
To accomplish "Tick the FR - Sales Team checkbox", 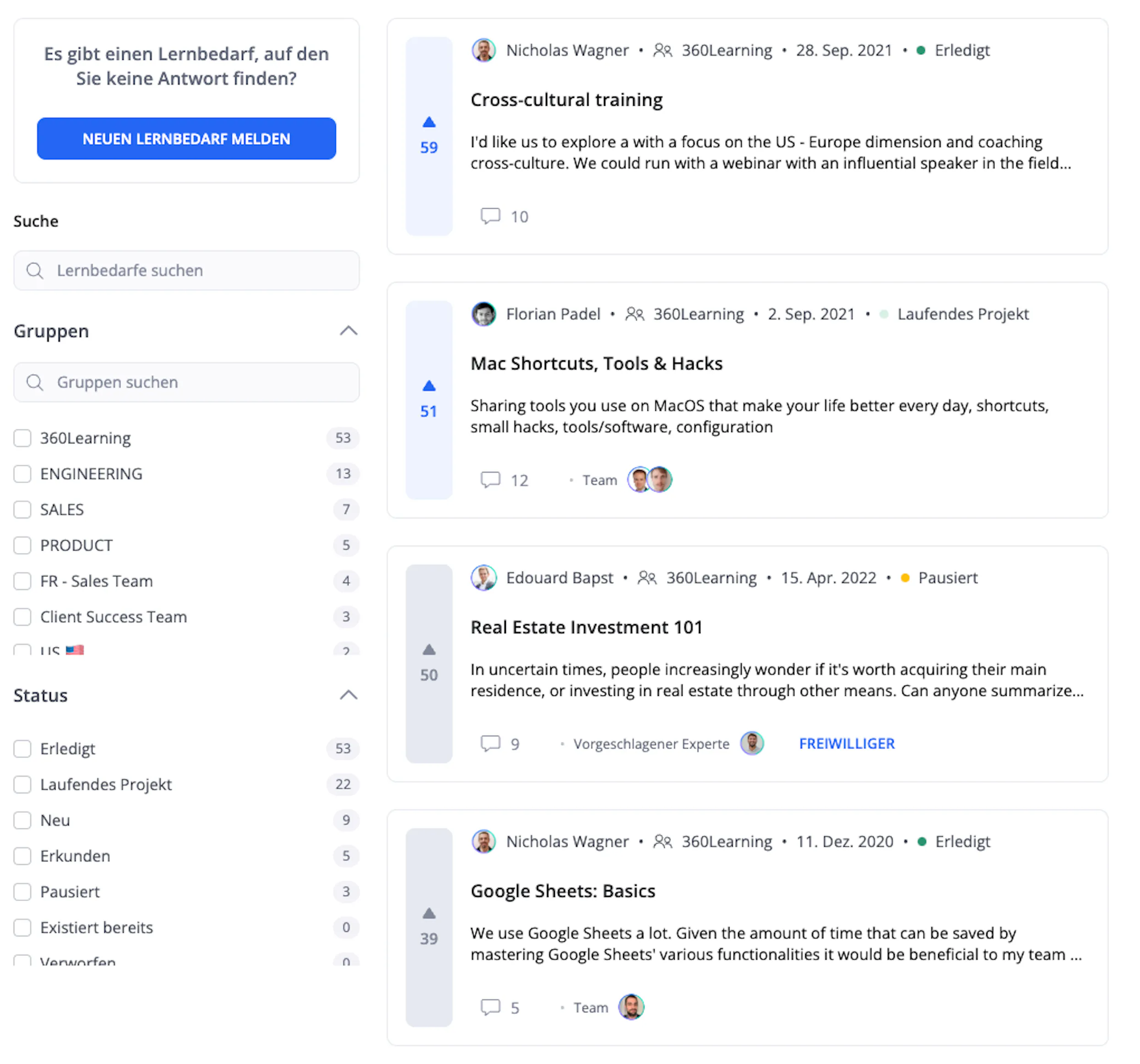I will (22, 581).
